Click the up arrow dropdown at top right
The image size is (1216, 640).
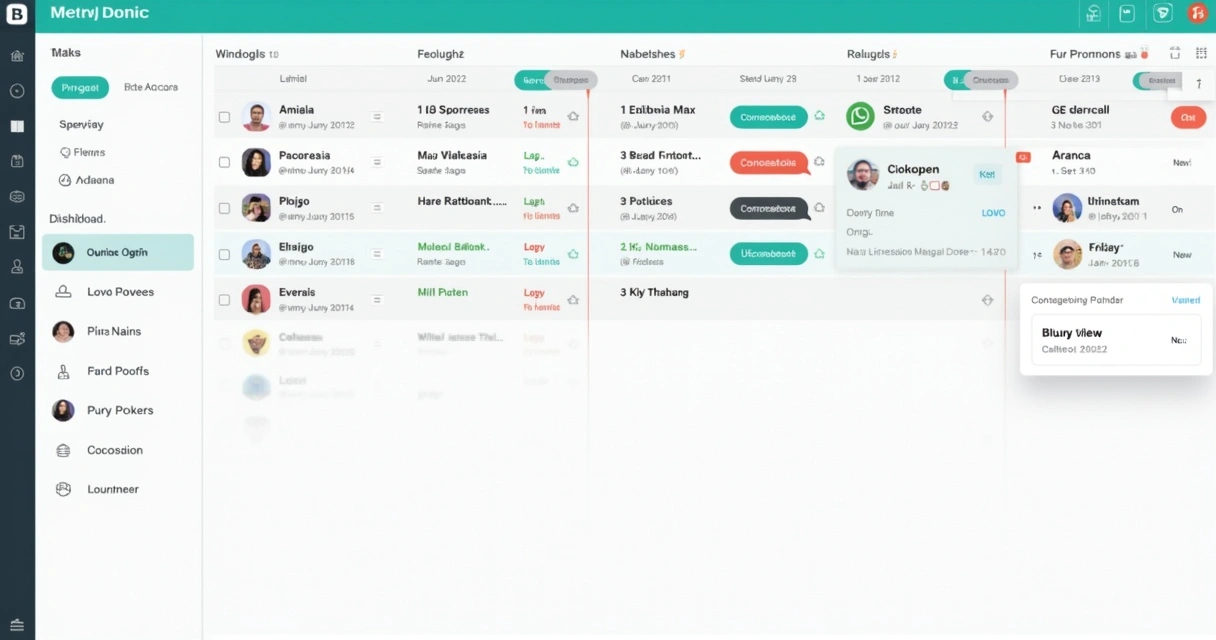coord(1199,84)
